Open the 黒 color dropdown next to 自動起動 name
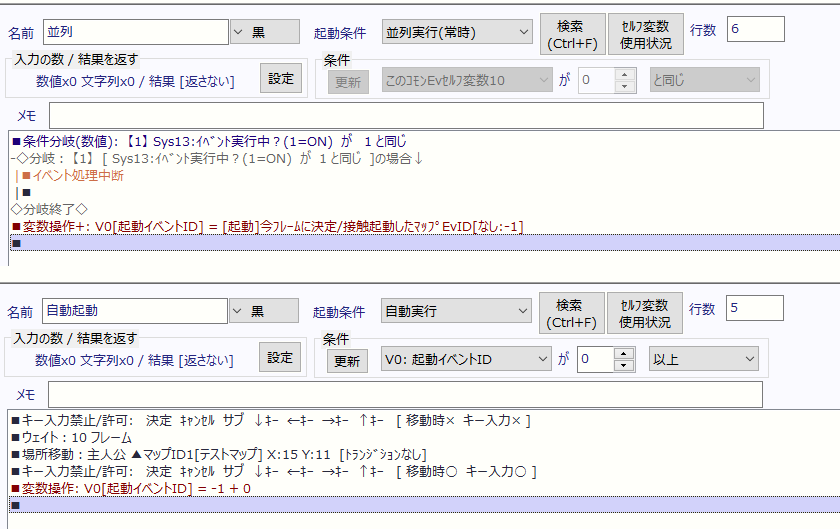 (x=265, y=312)
